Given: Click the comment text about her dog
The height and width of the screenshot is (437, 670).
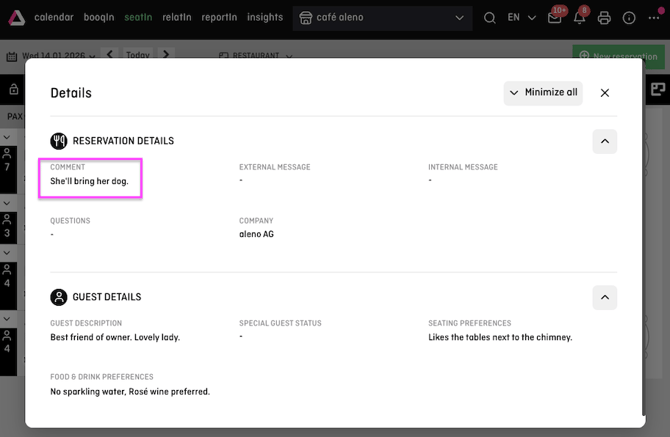Looking at the screenshot, I should click(89, 181).
